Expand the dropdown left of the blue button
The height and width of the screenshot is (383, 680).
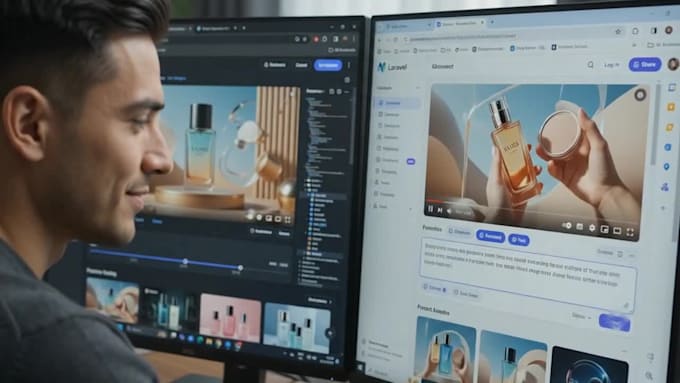[x=581, y=316]
